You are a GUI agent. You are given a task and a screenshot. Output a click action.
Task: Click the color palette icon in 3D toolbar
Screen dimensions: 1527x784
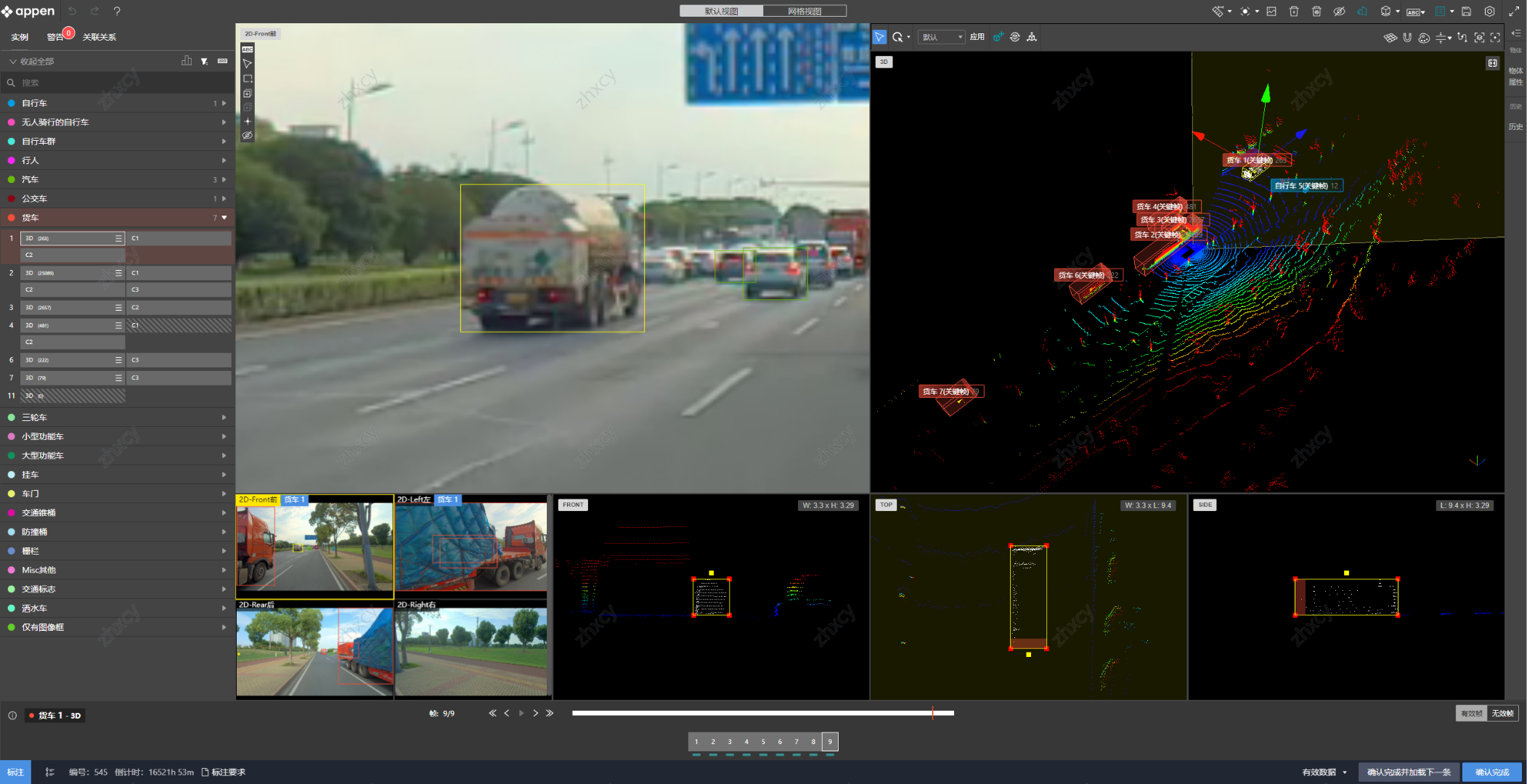pos(1424,37)
